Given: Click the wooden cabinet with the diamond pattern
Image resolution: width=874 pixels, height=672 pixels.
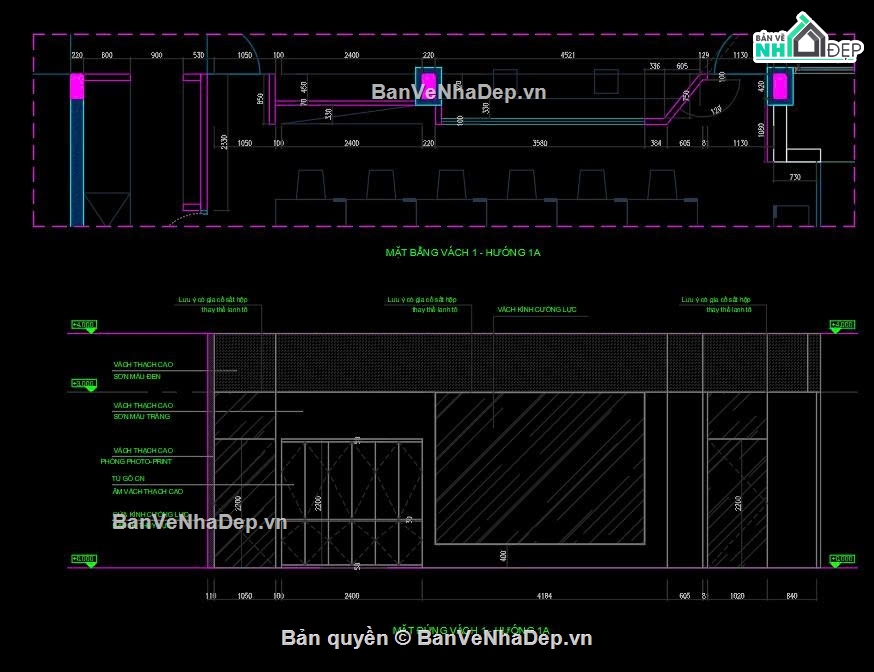Looking at the screenshot, I should tap(351, 503).
